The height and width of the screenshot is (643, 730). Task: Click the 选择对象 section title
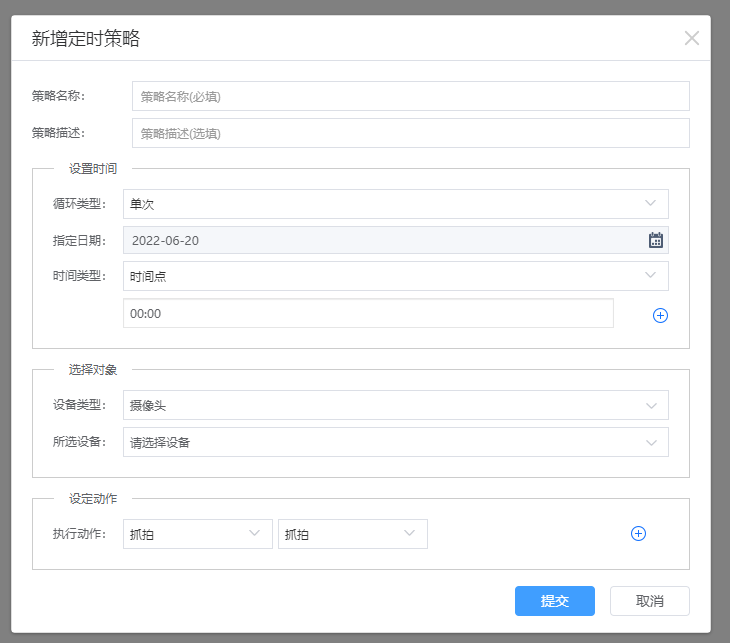click(93, 370)
